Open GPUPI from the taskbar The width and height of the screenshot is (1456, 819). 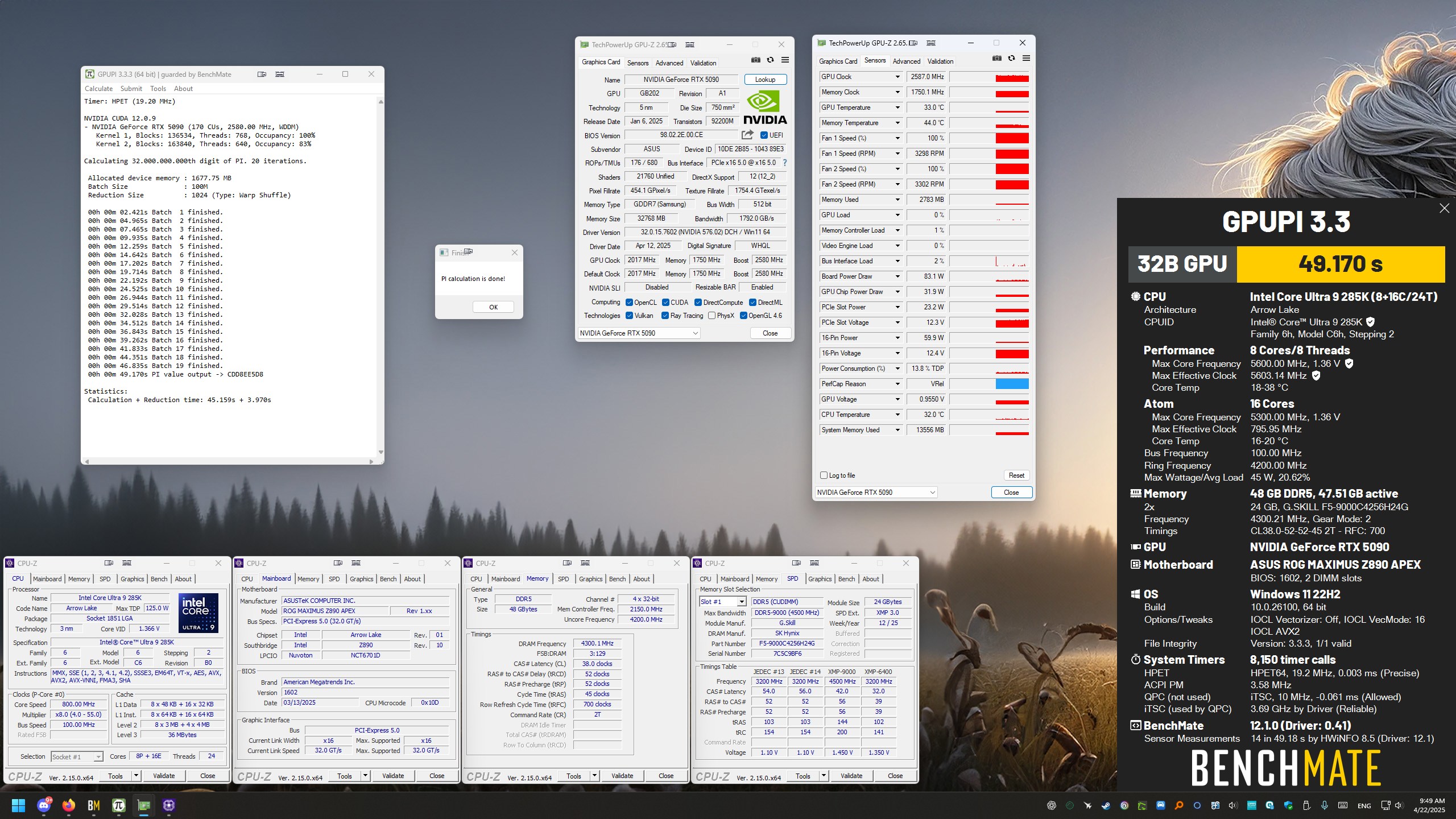[x=119, y=805]
